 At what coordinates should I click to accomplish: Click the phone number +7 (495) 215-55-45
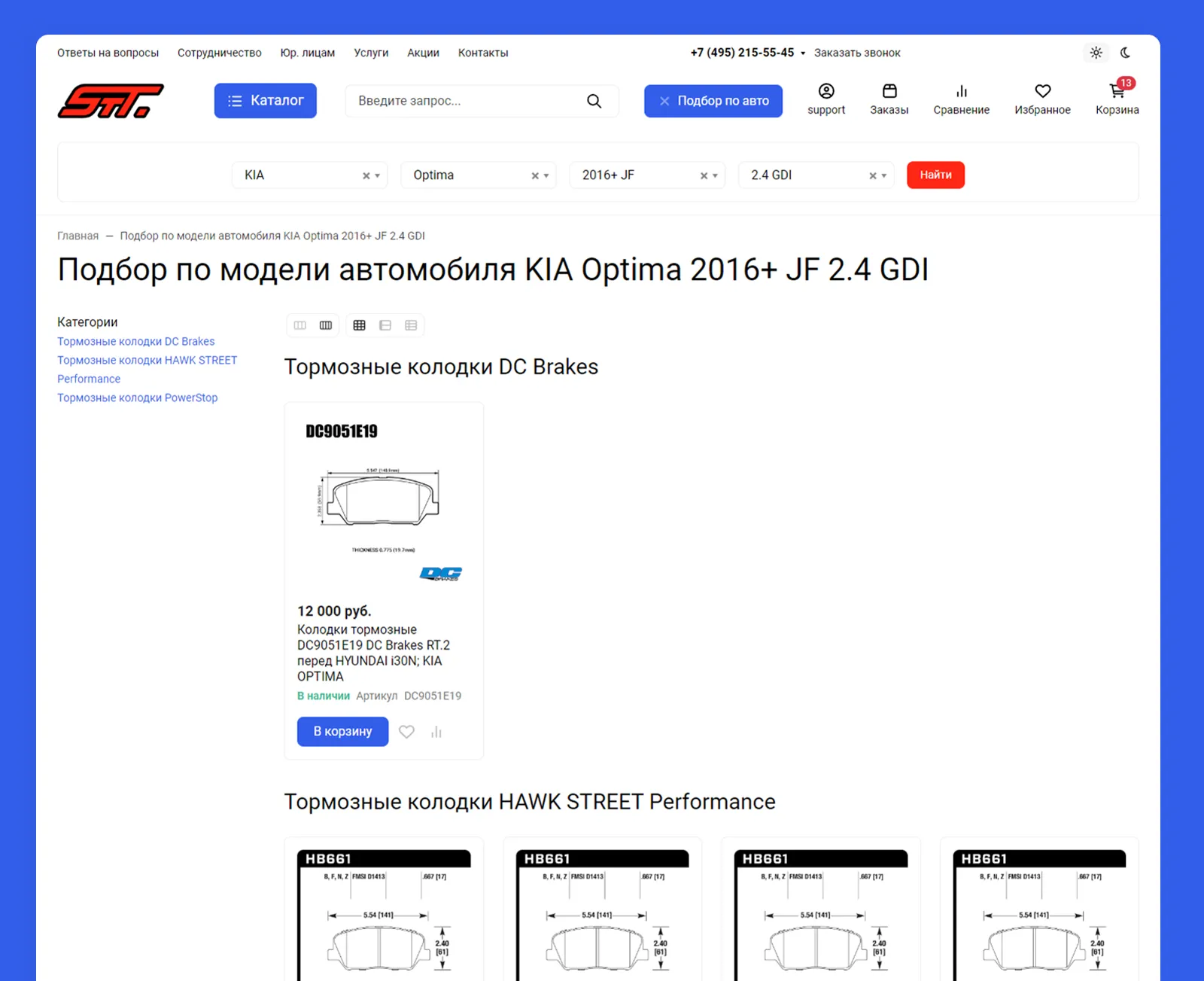(742, 53)
